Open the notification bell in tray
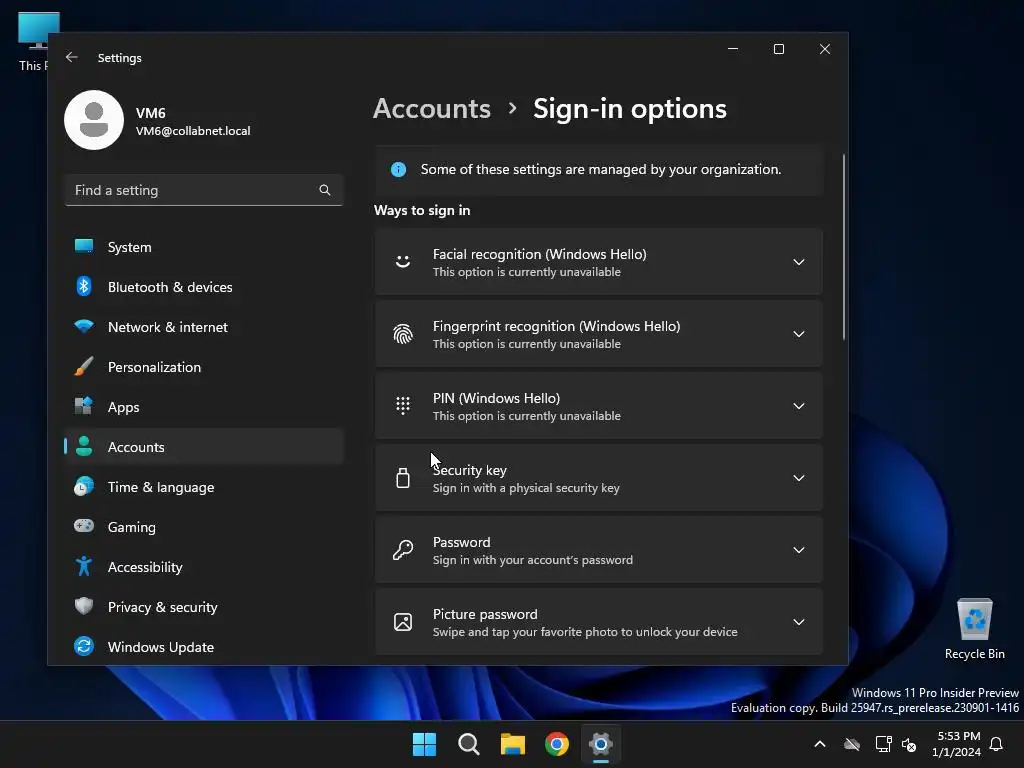 coord(997,744)
